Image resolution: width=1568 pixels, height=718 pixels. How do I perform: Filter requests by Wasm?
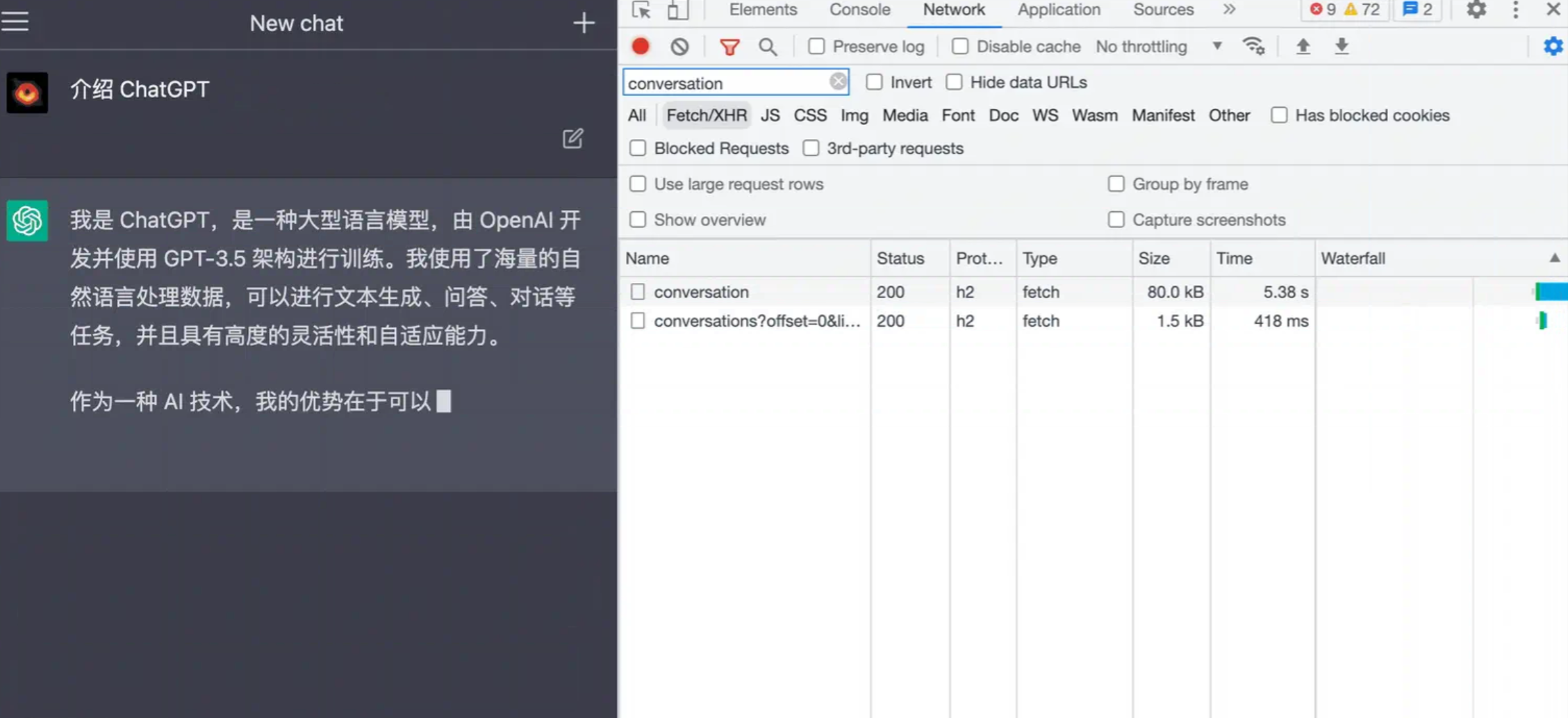pyautogui.click(x=1094, y=115)
